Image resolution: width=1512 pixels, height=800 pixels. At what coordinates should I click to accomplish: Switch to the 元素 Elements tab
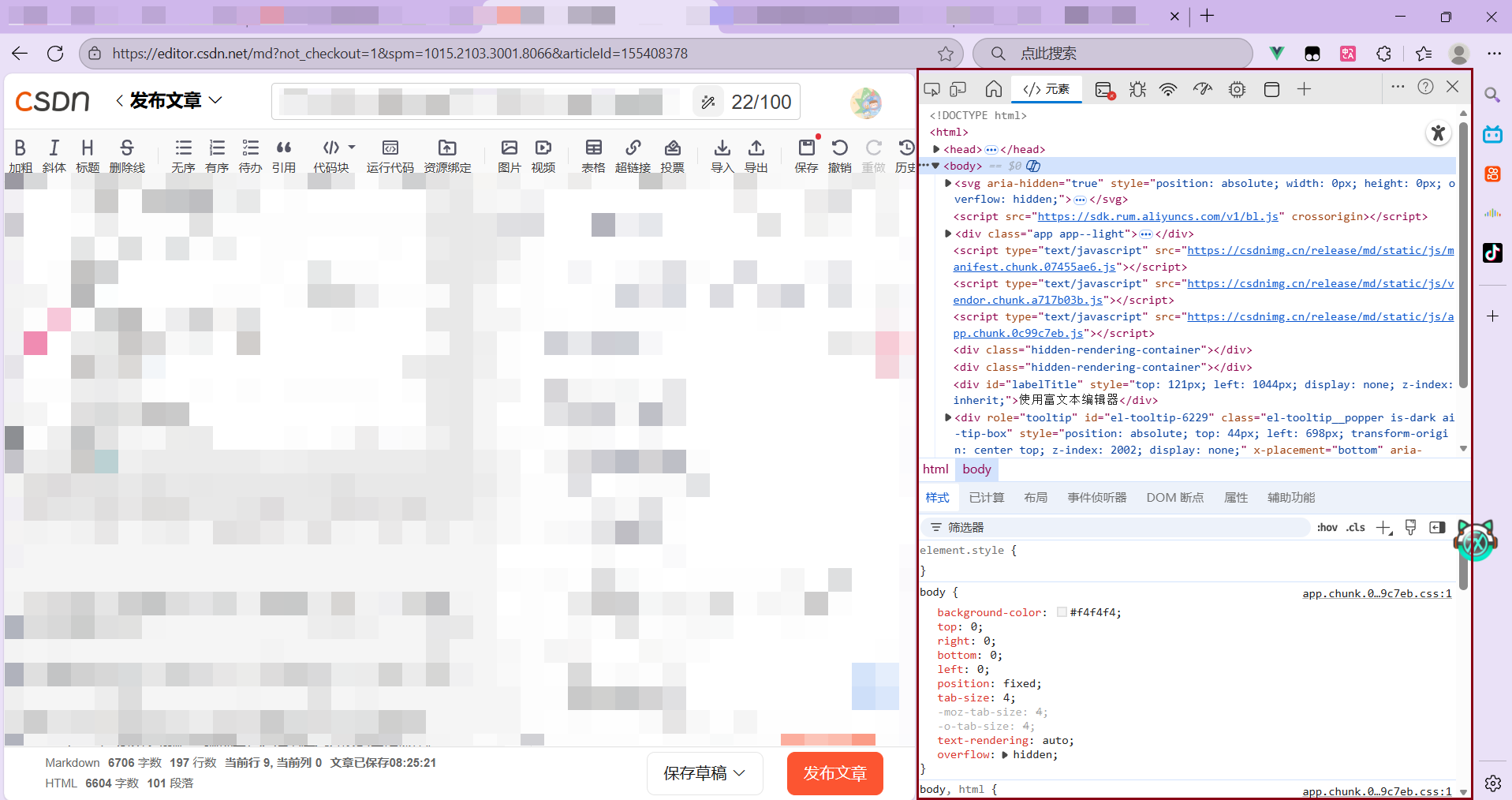coord(1047,89)
